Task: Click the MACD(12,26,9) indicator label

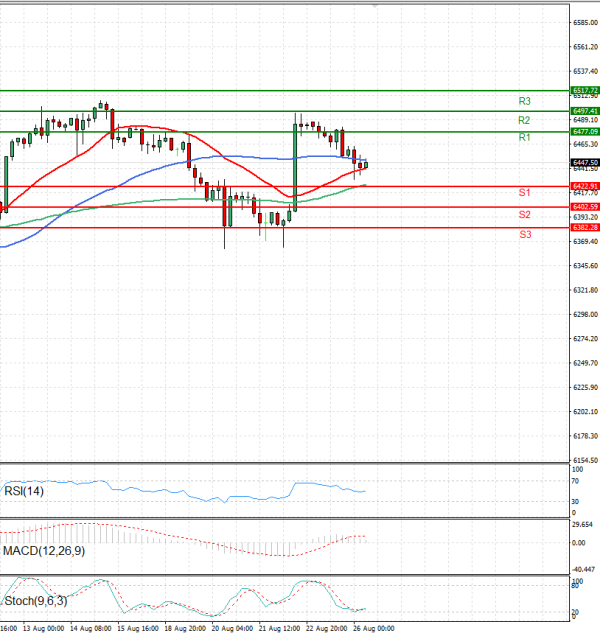Action: tap(44, 551)
